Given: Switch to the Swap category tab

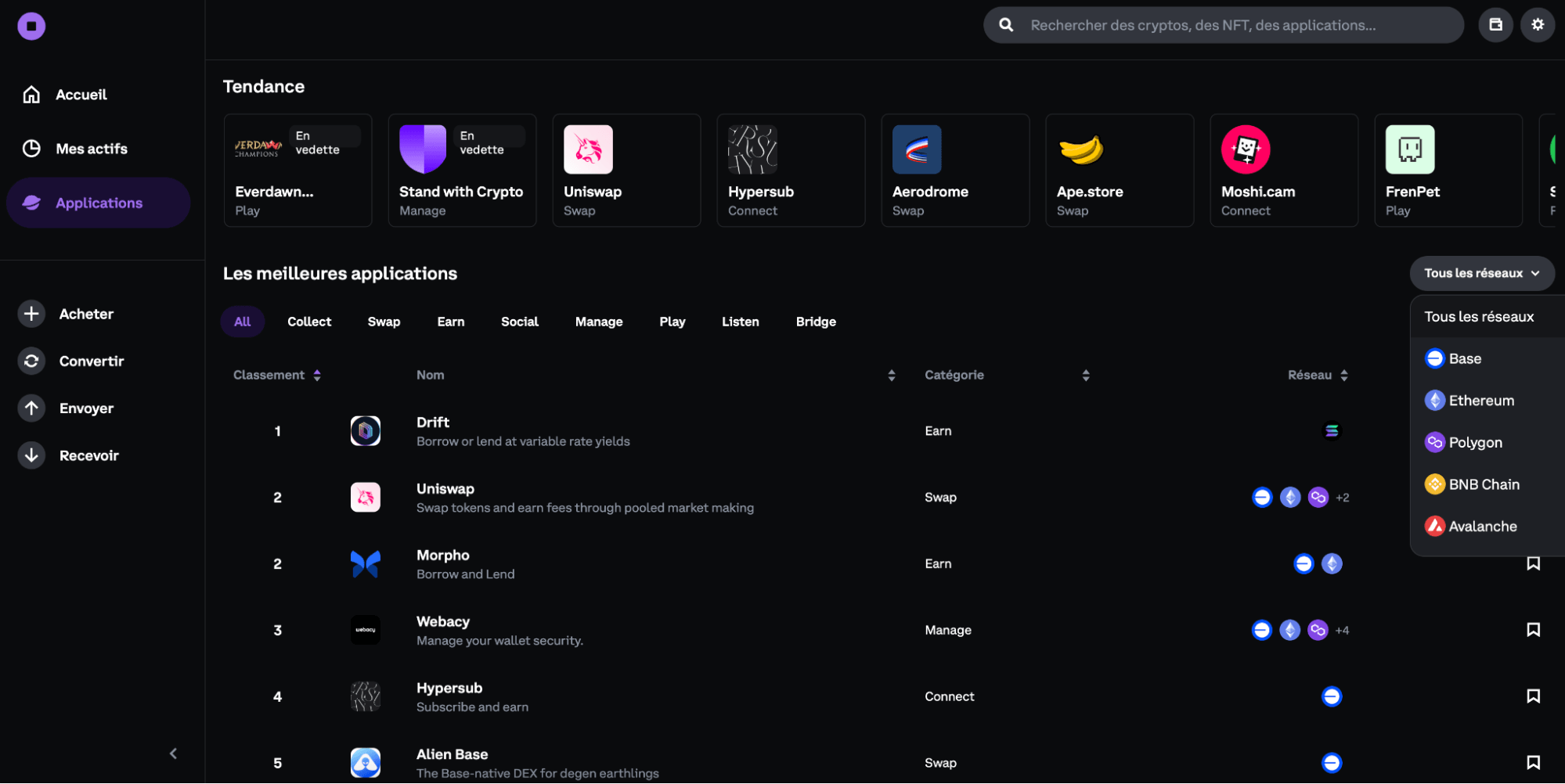Looking at the screenshot, I should [383, 321].
